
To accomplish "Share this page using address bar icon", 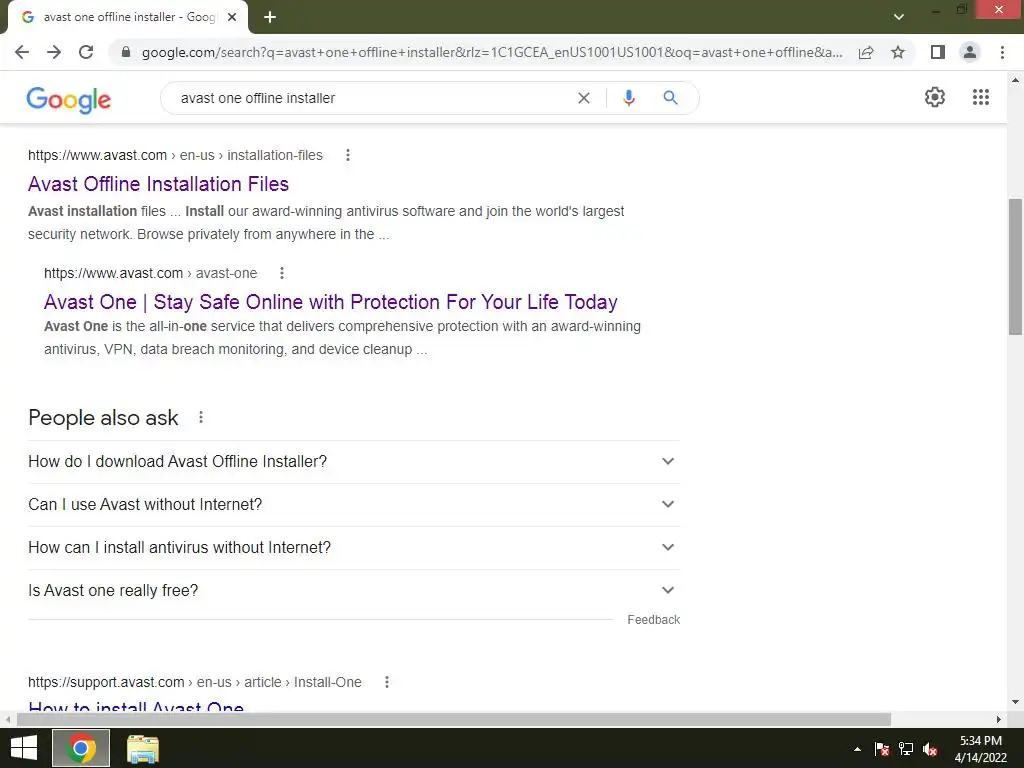I will (x=866, y=52).
